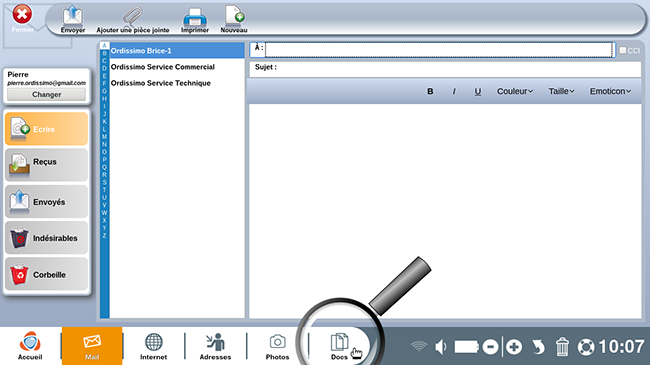Viewport: 650px width, 365px height.
Task: Select contact Ordissimo Brice-1
Action: (177, 51)
